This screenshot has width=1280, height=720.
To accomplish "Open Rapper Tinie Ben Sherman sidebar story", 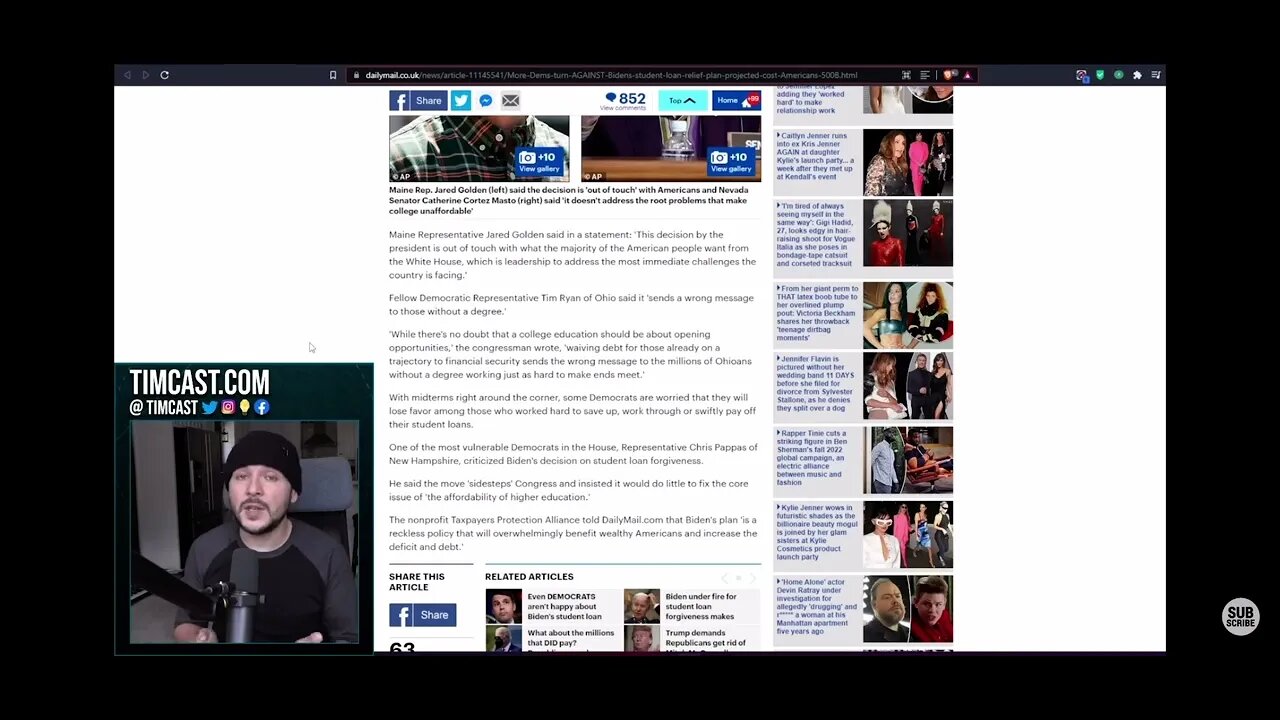I will 814,458.
